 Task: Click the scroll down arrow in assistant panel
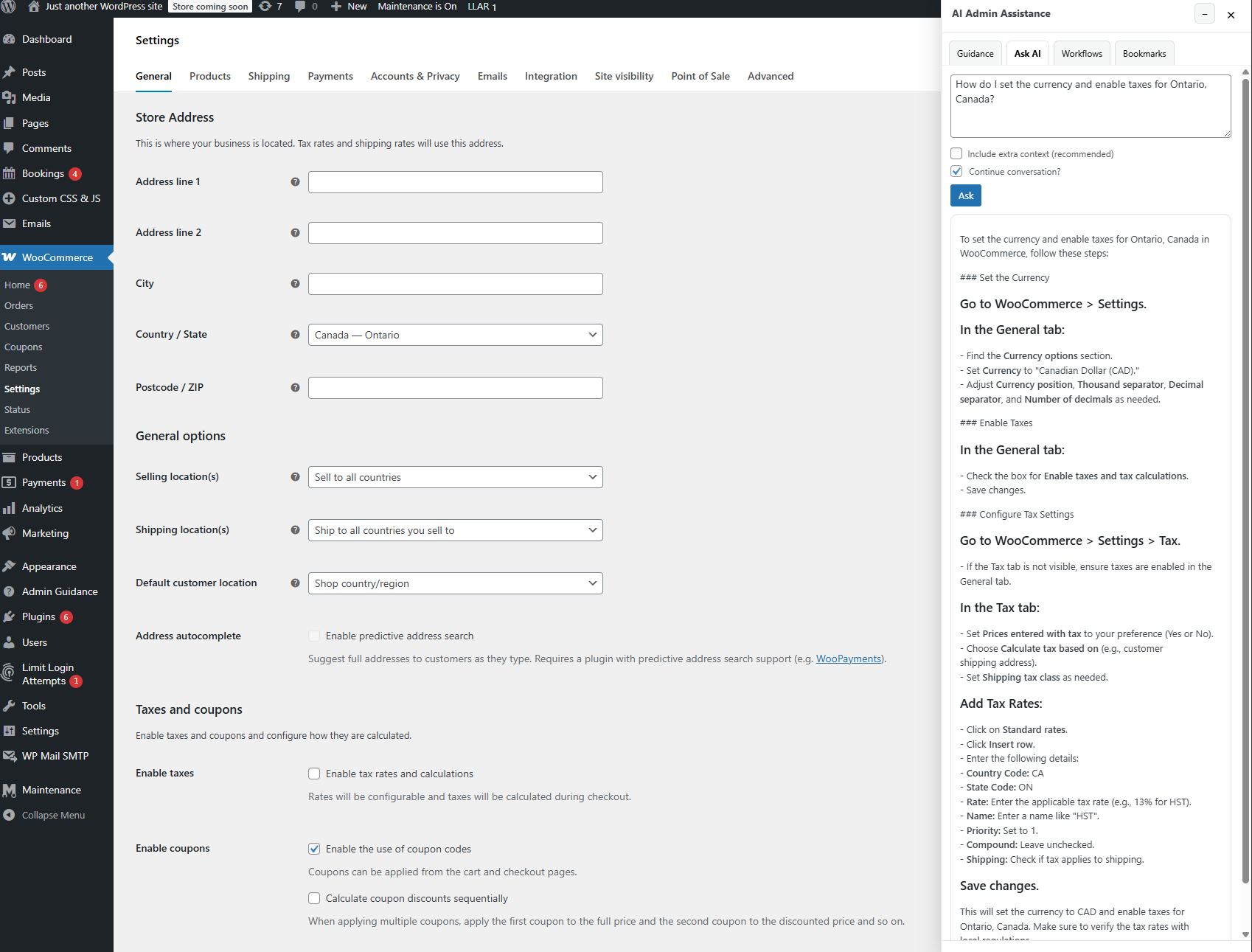tap(1246, 934)
